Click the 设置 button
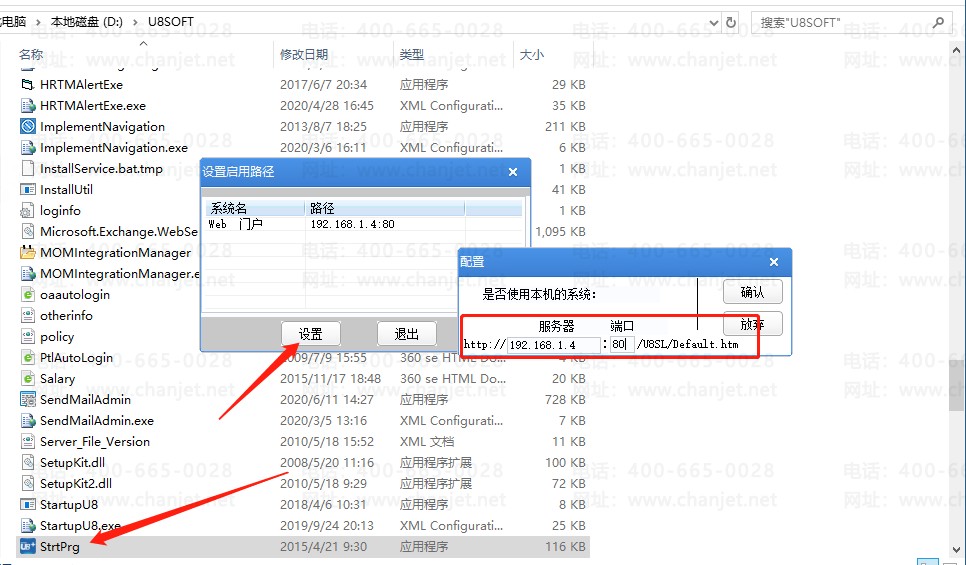Image resolution: width=966 pixels, height=565 pixels. click(310, 334)
